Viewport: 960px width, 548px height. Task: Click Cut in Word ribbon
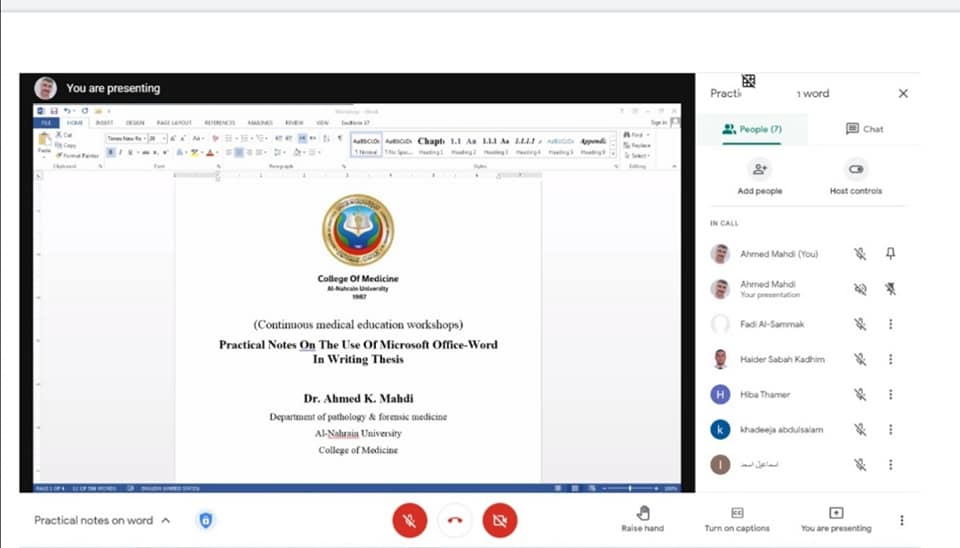pyautogui.click(x=64, y=135)
